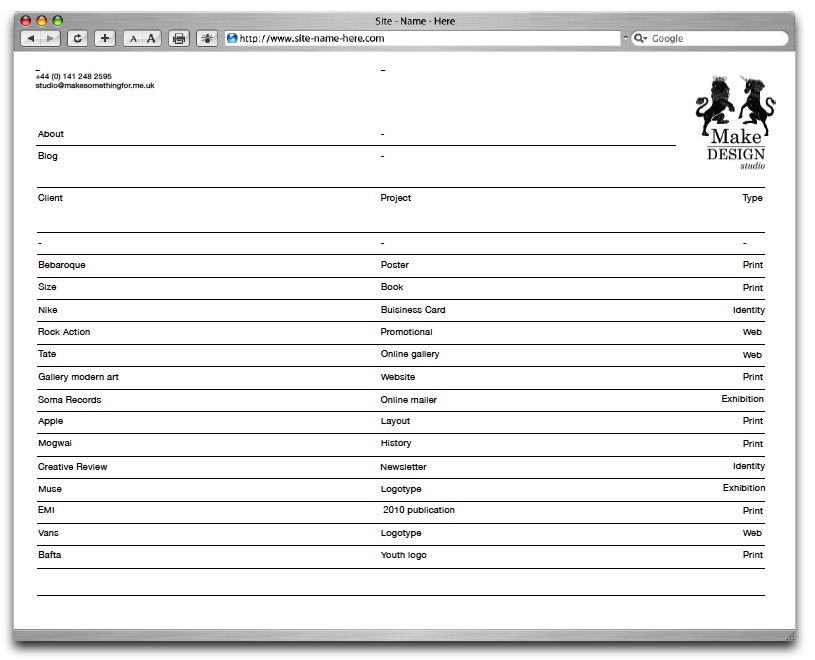Click Print type in the Bafta row
Image resolution: width=815 pixels, height=660 pixels.
[753, 555]
